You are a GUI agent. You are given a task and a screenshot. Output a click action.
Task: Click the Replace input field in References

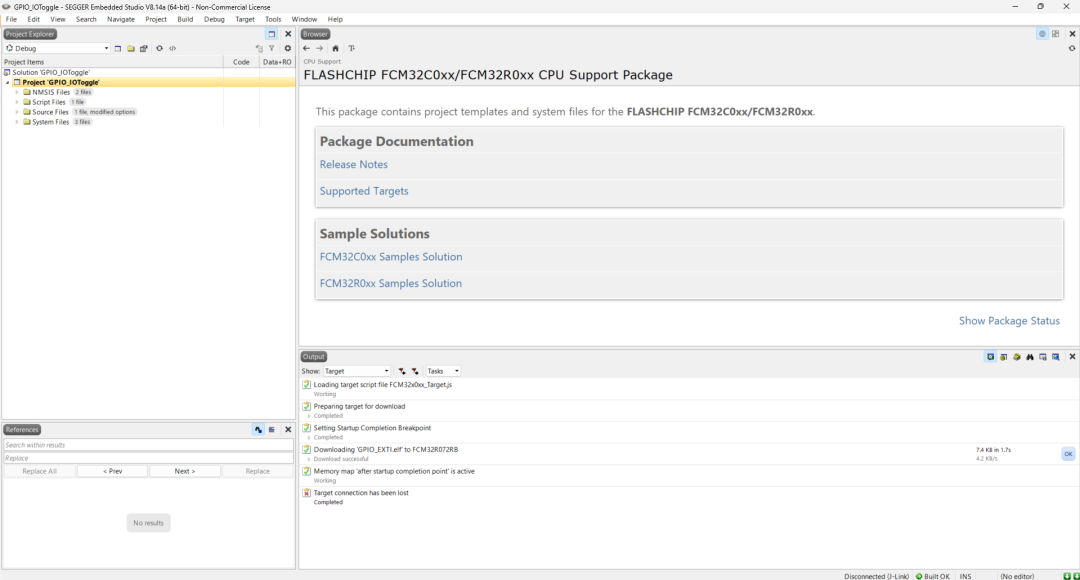point(148,458)
